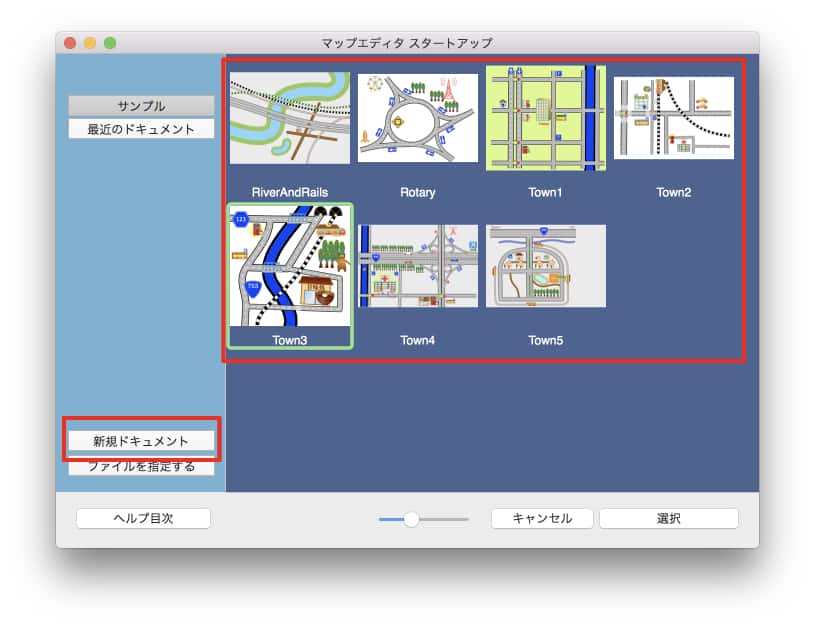This screenshot has height=628, width=815.
Task: Select the Town5 sample map thumbnail
Action: pos(546,266)
